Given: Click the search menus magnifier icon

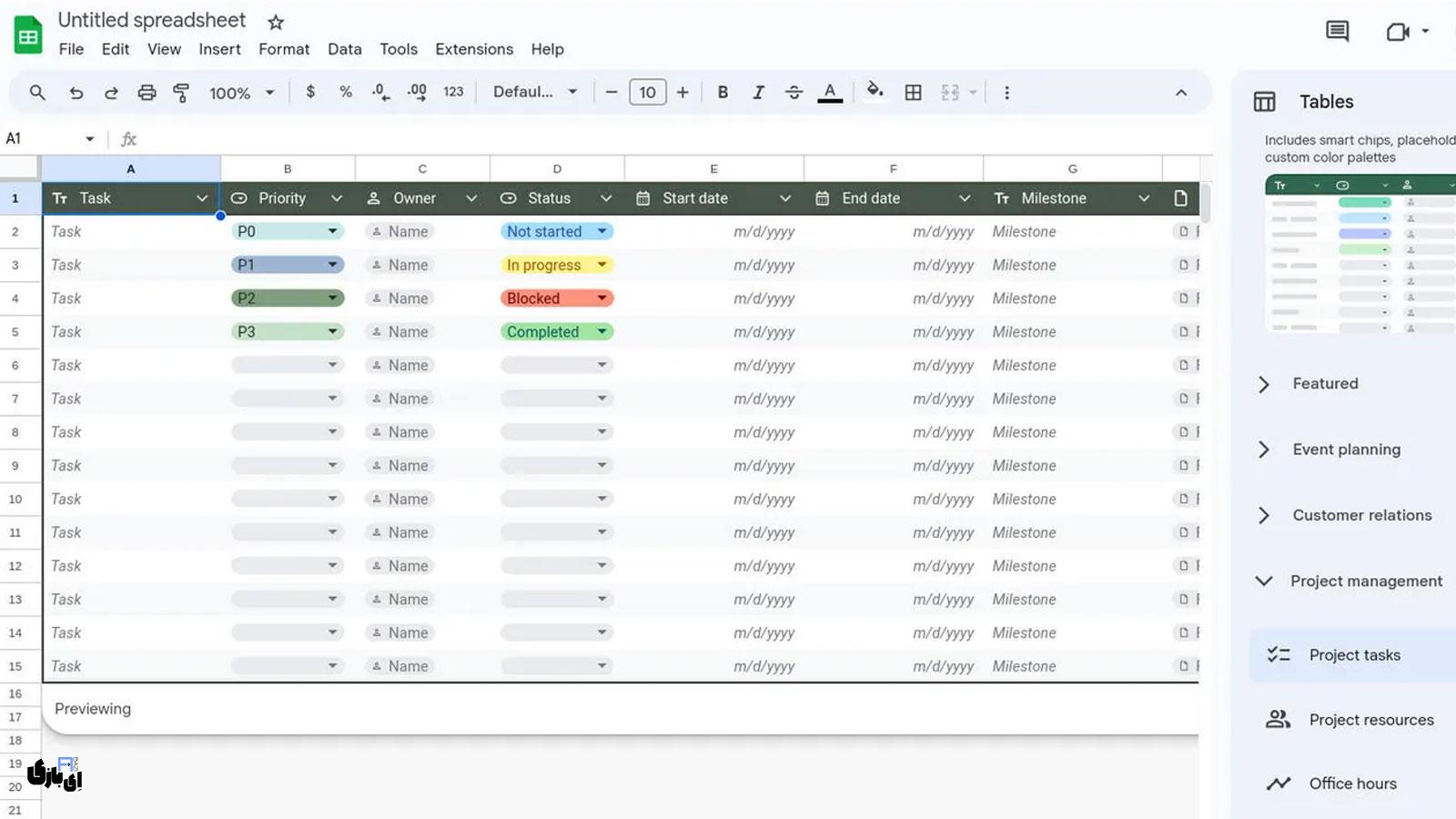Looking at the screenshot, I should [x=37, y=92].
